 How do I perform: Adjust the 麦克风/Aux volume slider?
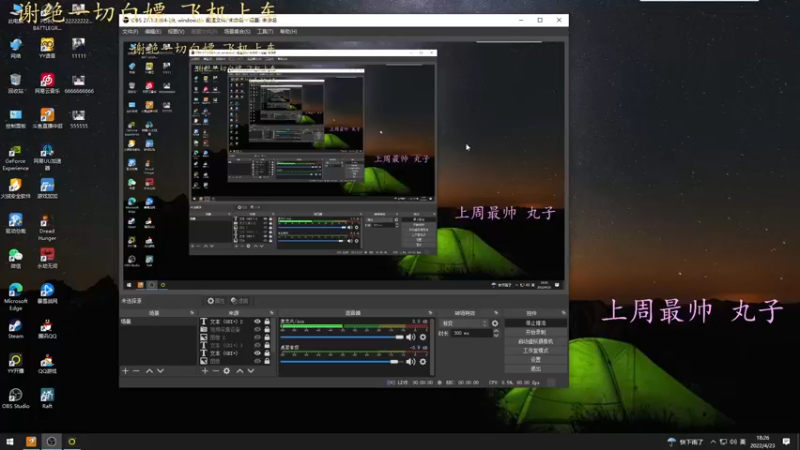tap(342, 337)
